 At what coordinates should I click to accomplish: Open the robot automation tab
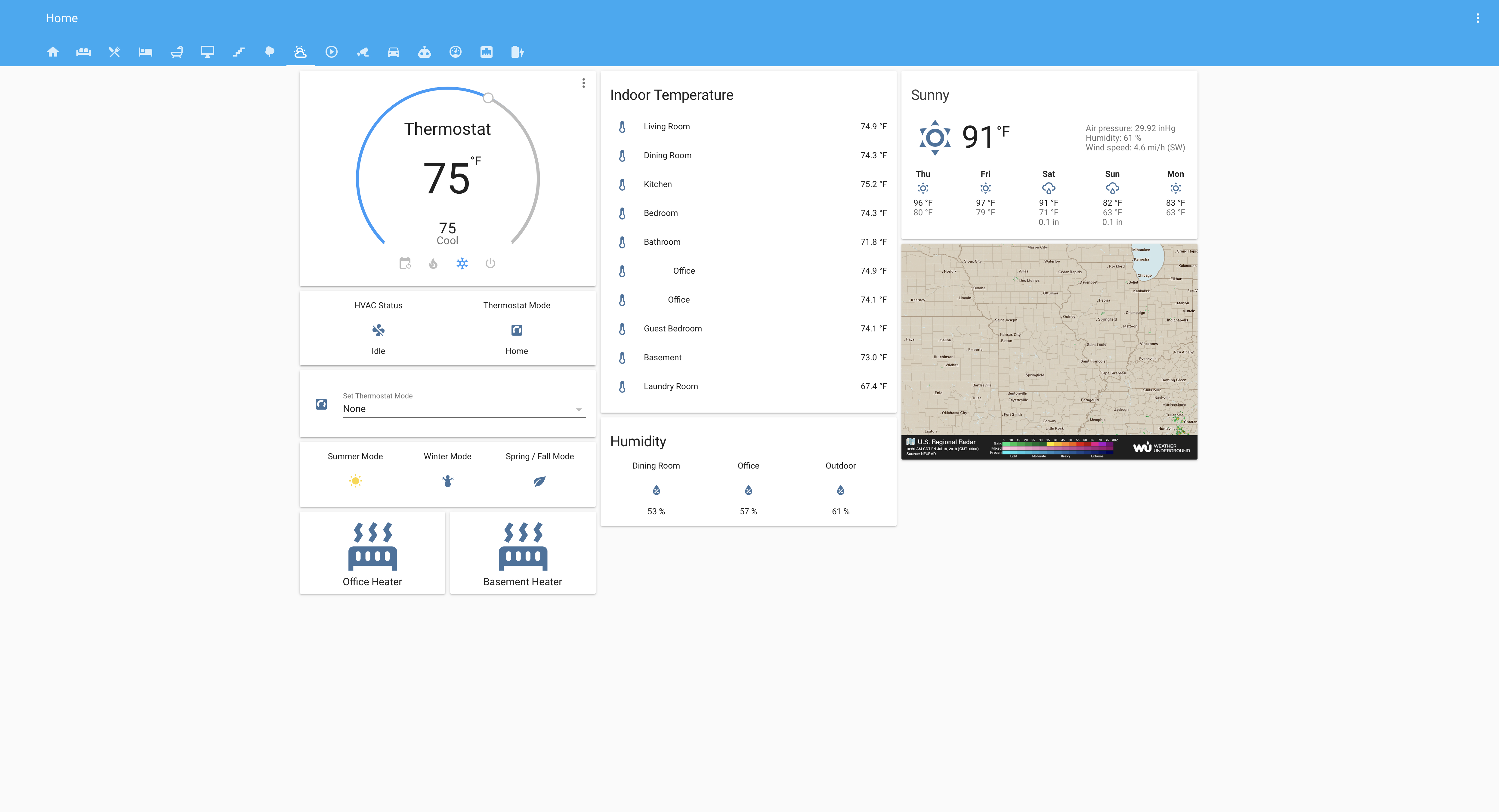[x=424, y=52]
